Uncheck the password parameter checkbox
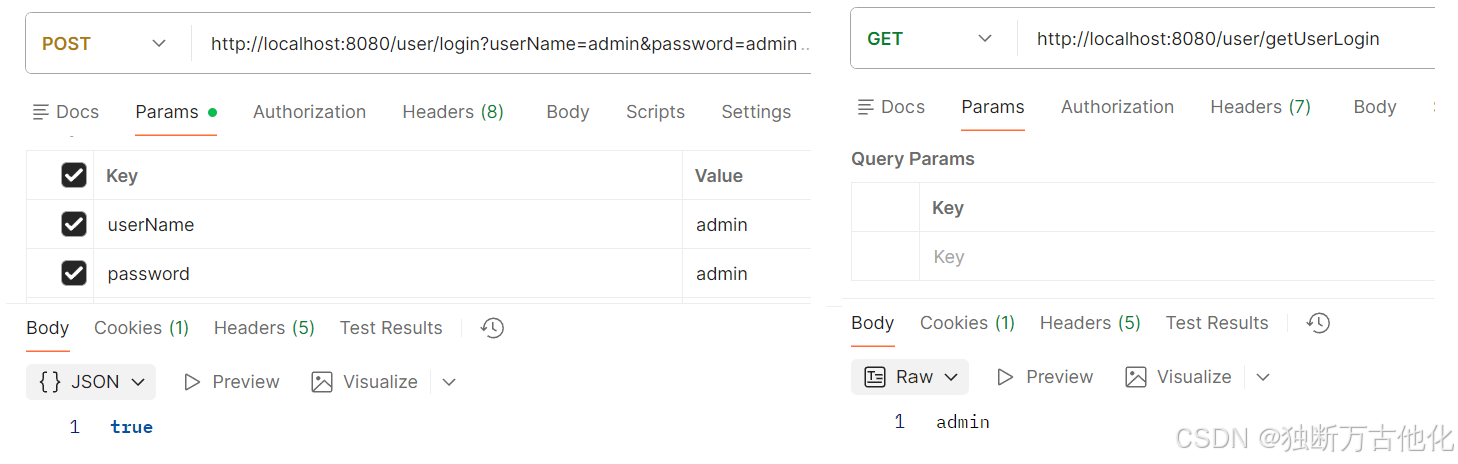 [74, 273]
